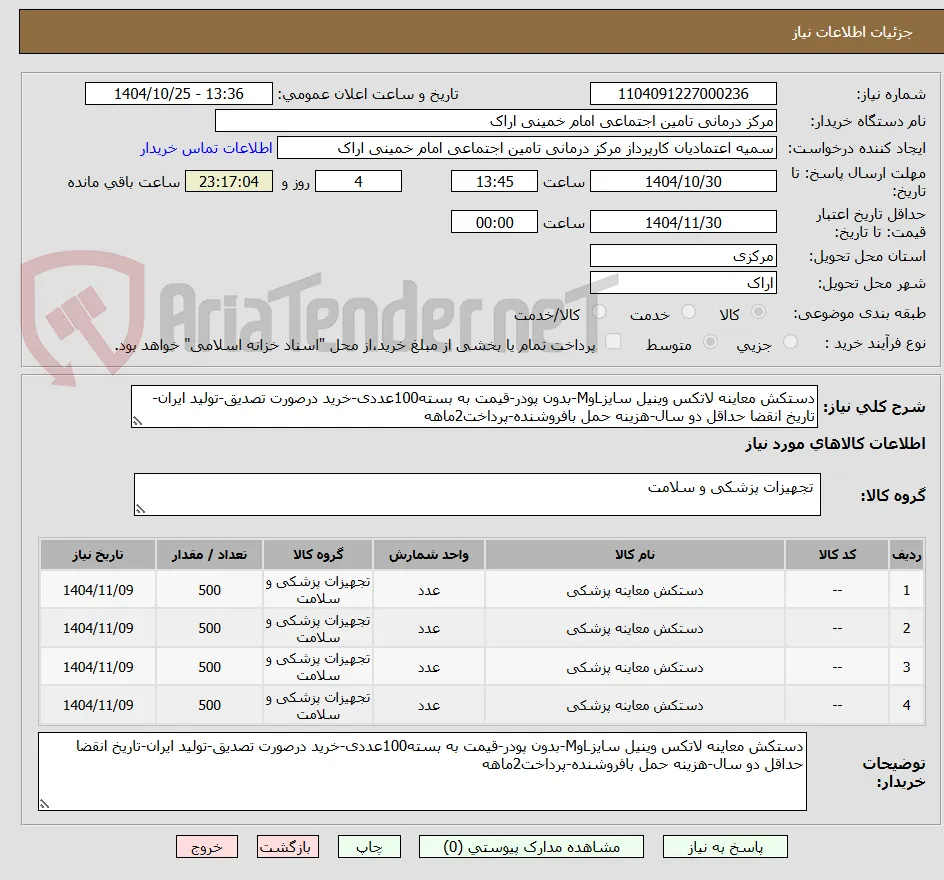The width and height of the screenshot is (944, 880).
Task: Click the استان محل تحویل field مرکزی
Action: [x=683, y=256]
